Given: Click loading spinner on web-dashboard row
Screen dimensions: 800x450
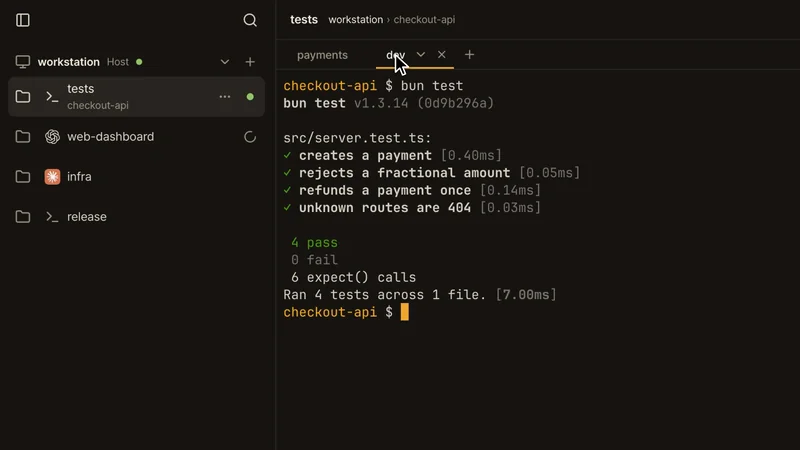Looking at the screenshot, I should pos(249,137).
